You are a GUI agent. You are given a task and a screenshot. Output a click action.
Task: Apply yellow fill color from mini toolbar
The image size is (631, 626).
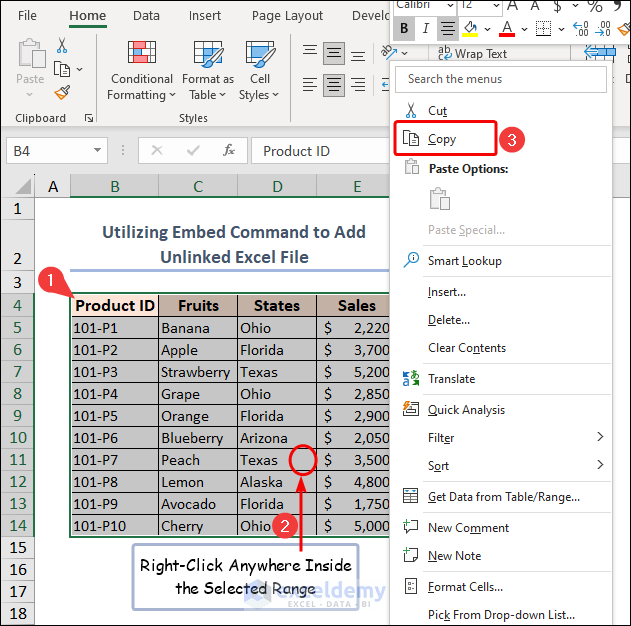(470, 29)
